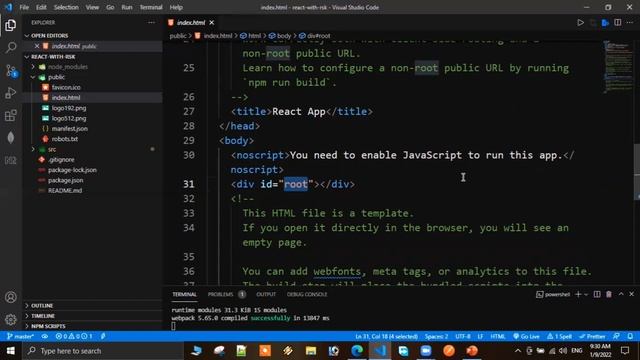Open the Source Control view
This screenshot has width=640, height=360.
[x=11, y=71]
